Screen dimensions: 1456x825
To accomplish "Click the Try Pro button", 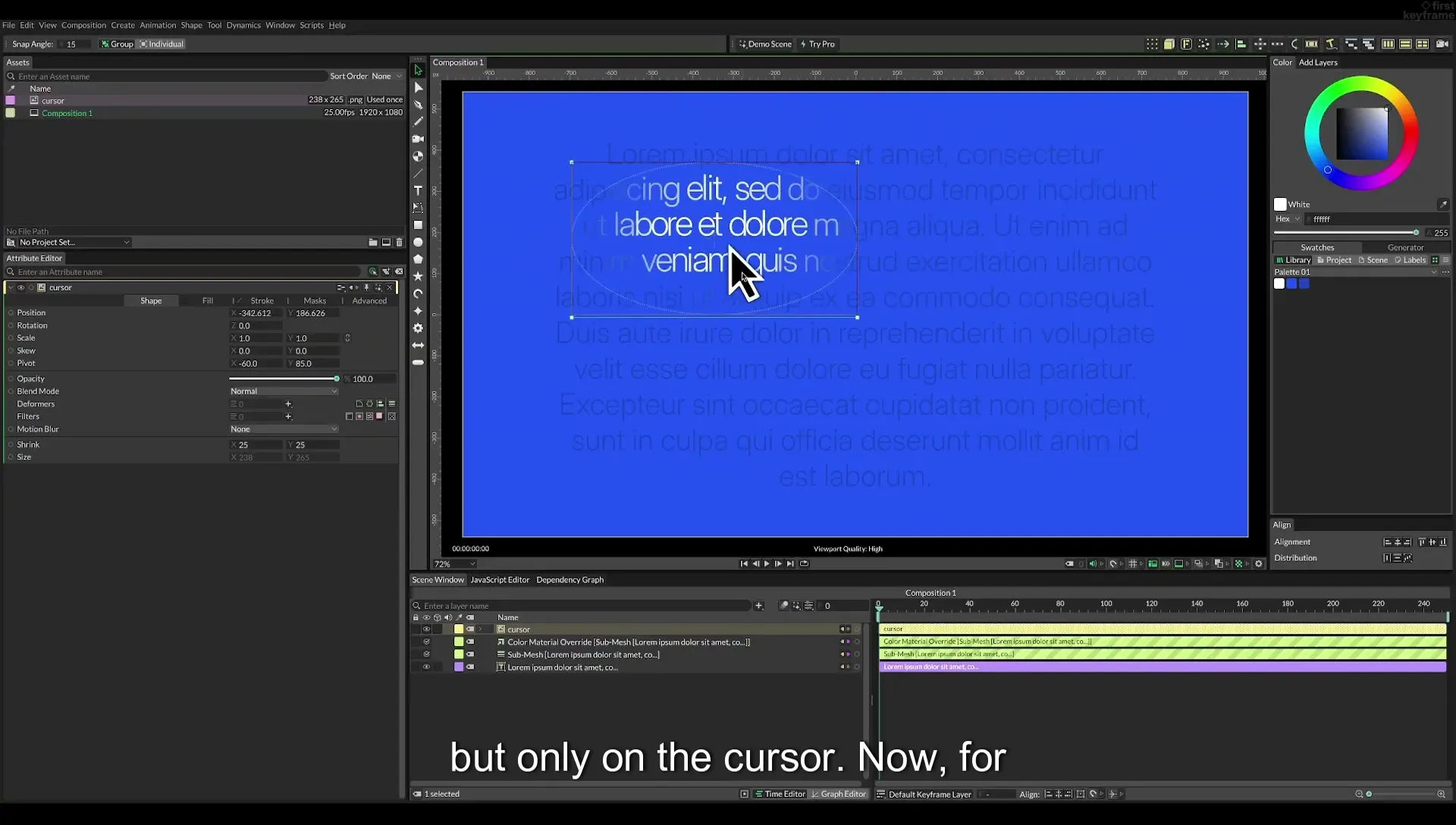I will click(817, 44).
